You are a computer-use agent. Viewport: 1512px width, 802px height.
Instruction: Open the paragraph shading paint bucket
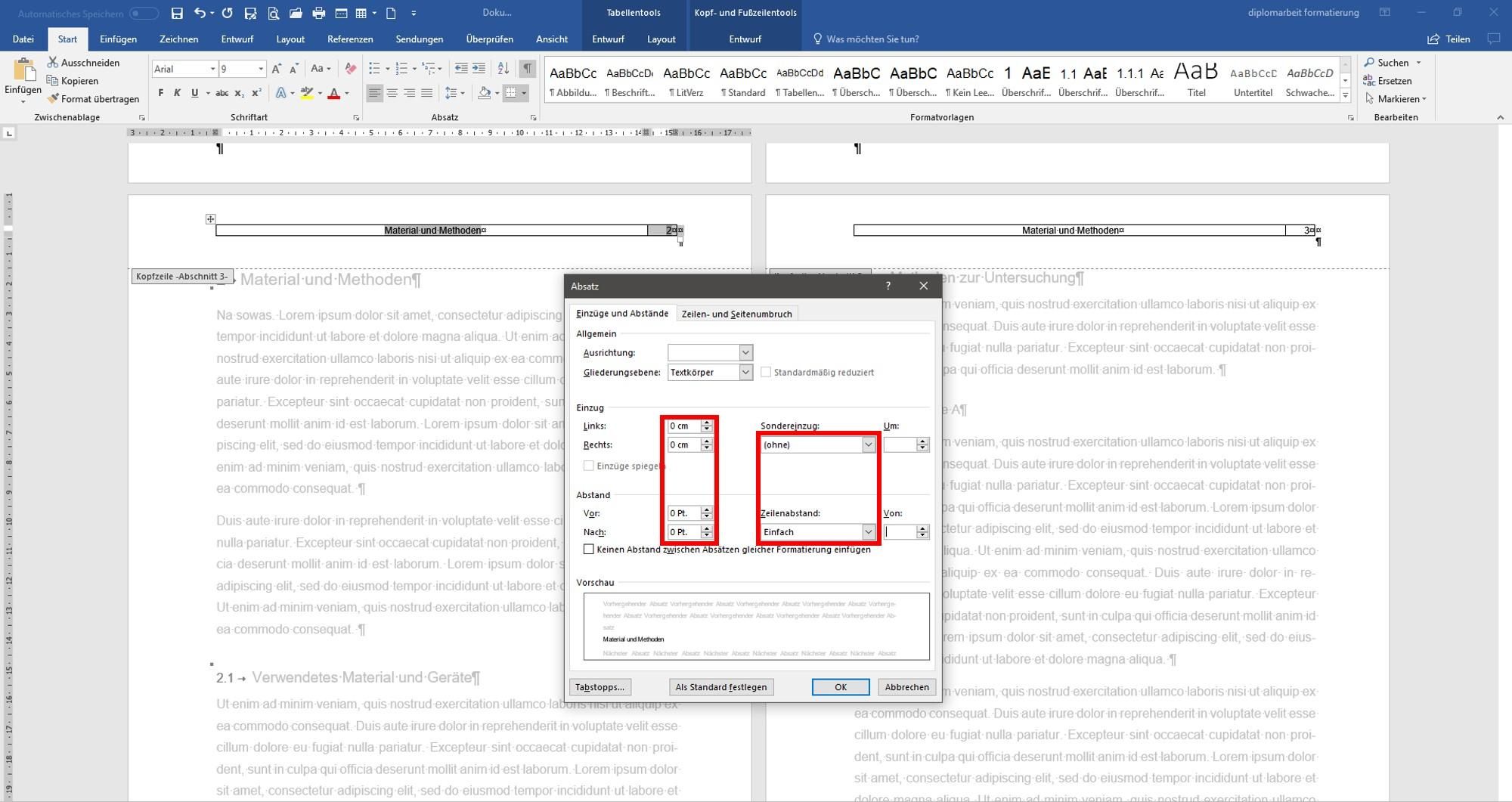pos(485,93)
